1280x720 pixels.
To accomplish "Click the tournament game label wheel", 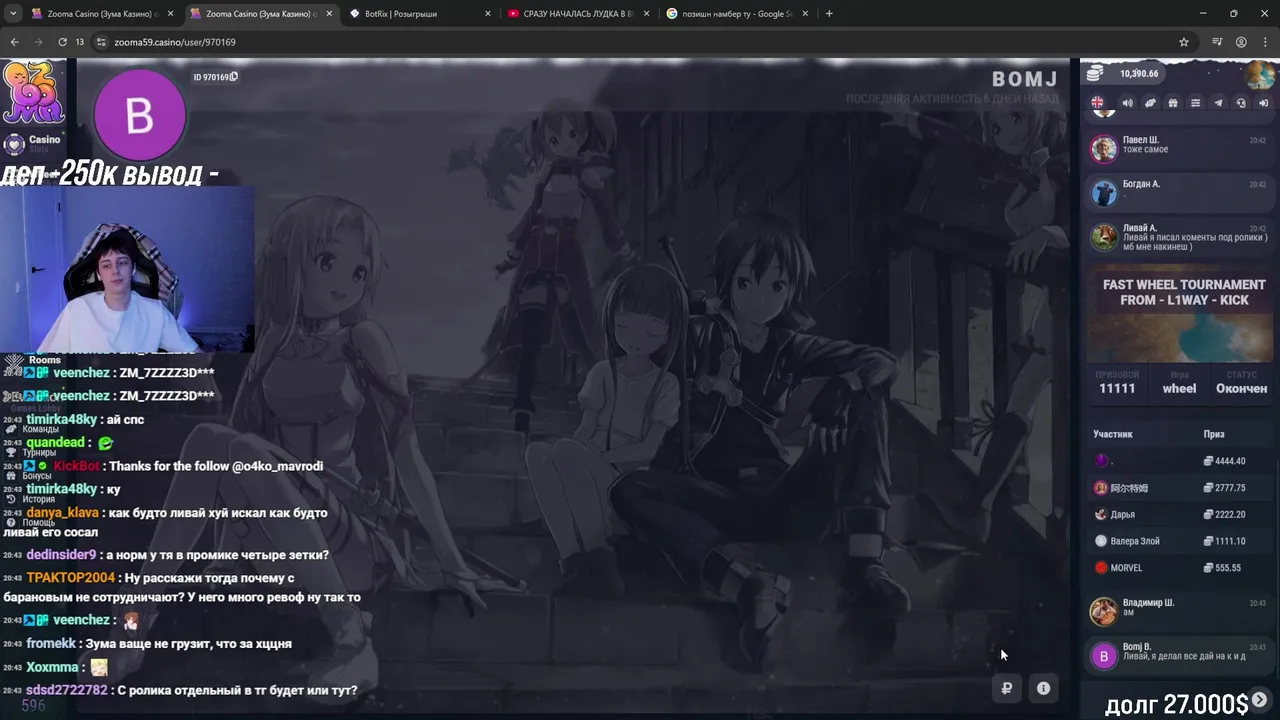I will [x=1179, y=389].
